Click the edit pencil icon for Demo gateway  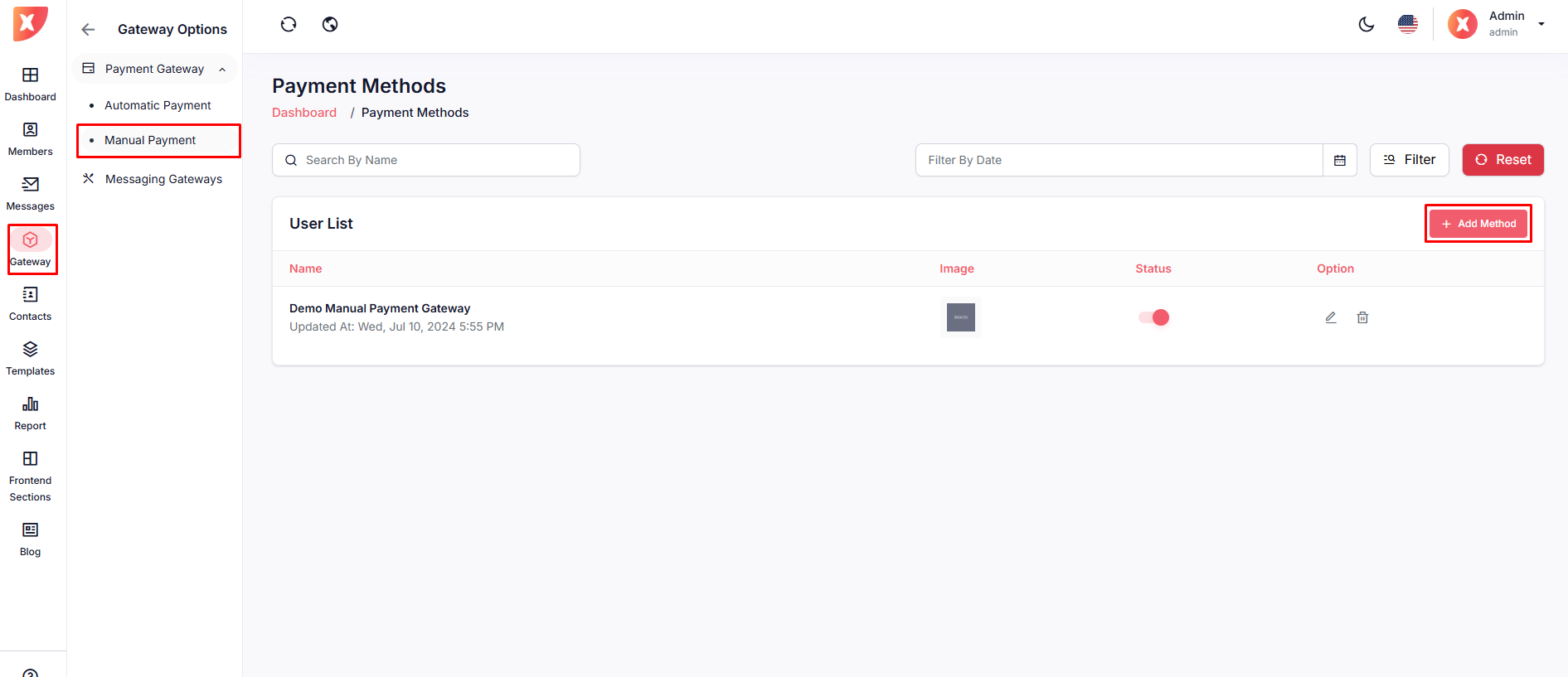pos(1330,317)
